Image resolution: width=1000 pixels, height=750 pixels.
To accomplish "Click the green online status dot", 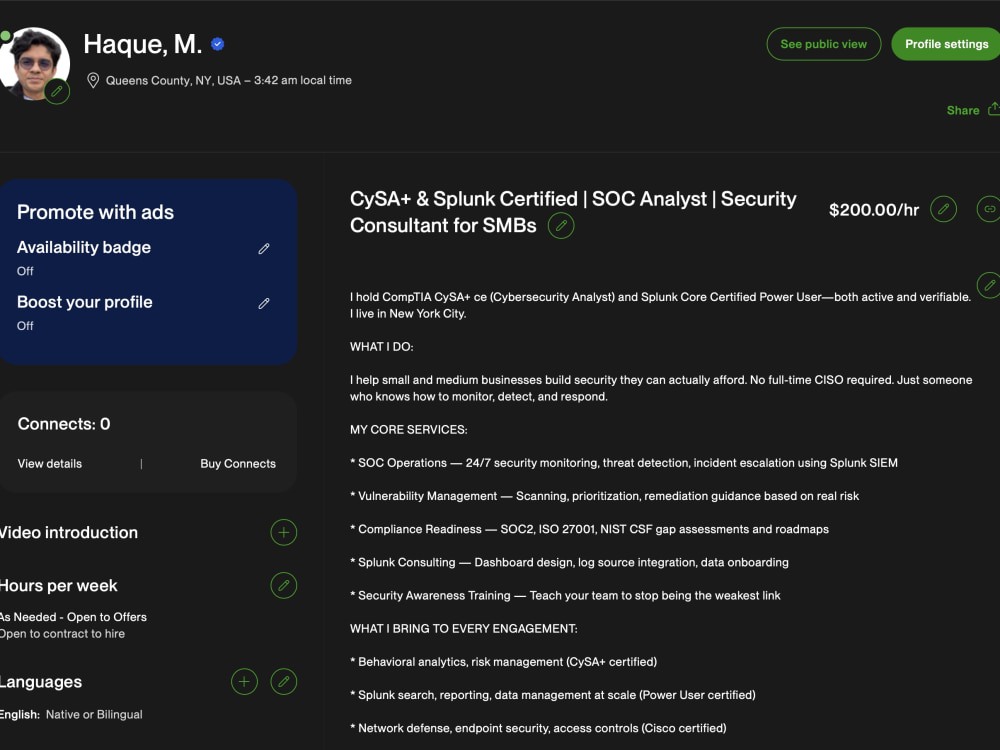I will click(5, 36).
